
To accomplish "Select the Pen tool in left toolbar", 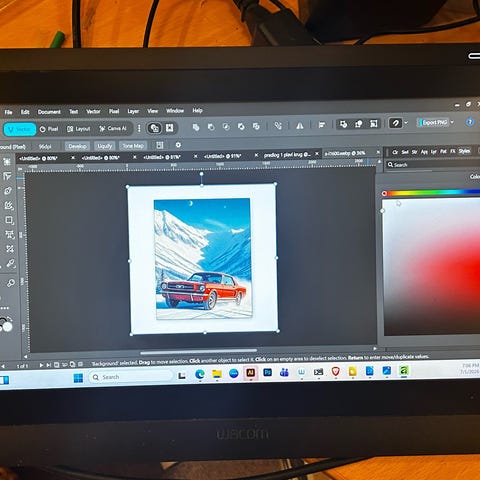I will pos(8,191).
